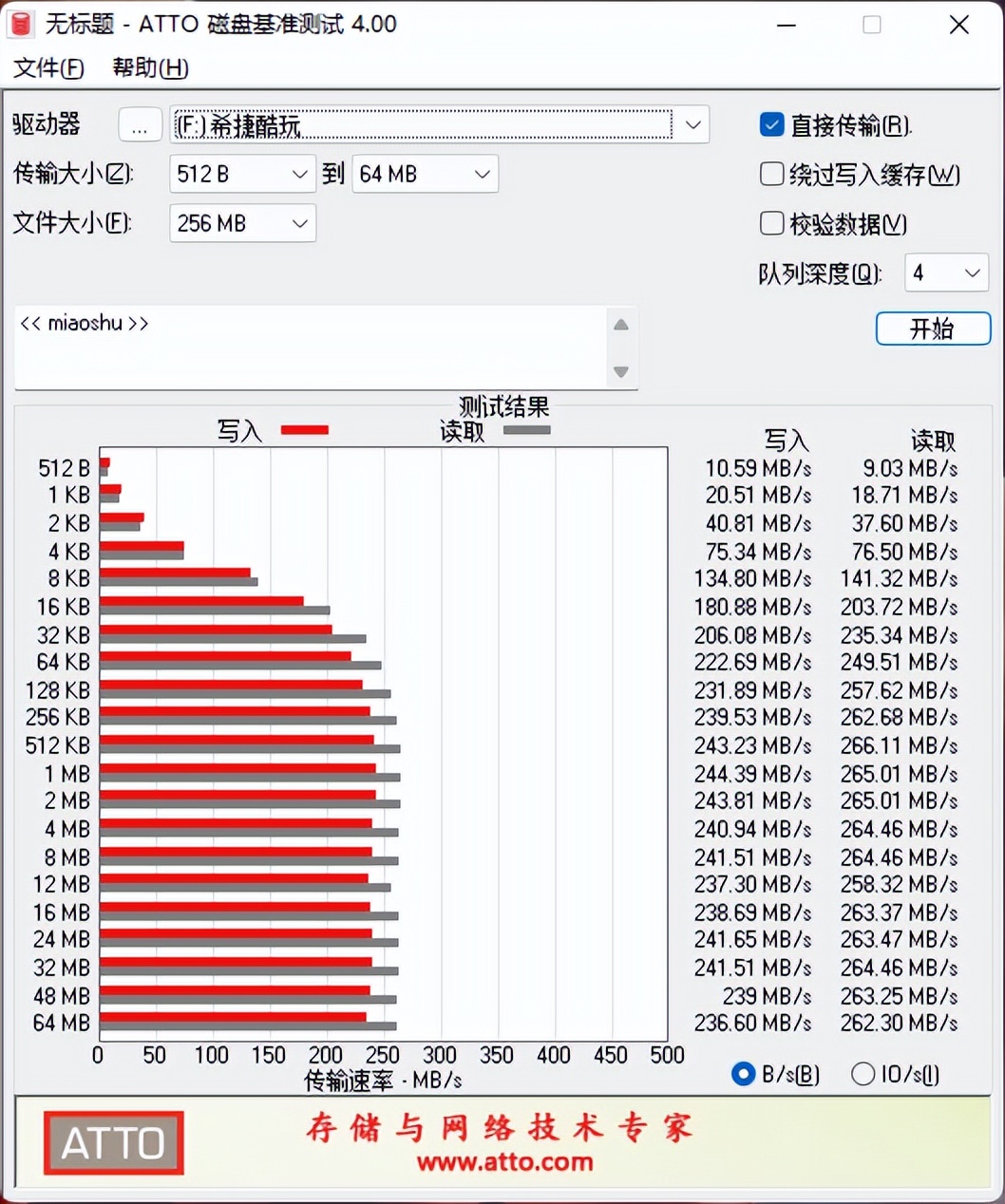The width and height of the screenshot is (1005, 1204).
Task: Select the B/s display radio button
Action: tap(743, 1074)
